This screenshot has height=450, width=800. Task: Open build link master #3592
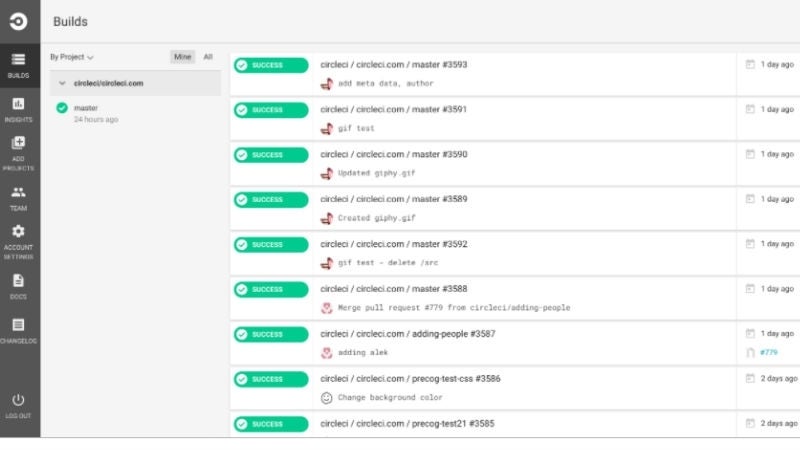393,244
